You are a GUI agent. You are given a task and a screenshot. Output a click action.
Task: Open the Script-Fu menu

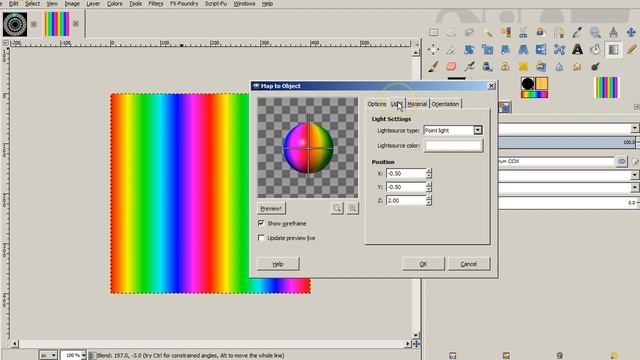point(216,4)
